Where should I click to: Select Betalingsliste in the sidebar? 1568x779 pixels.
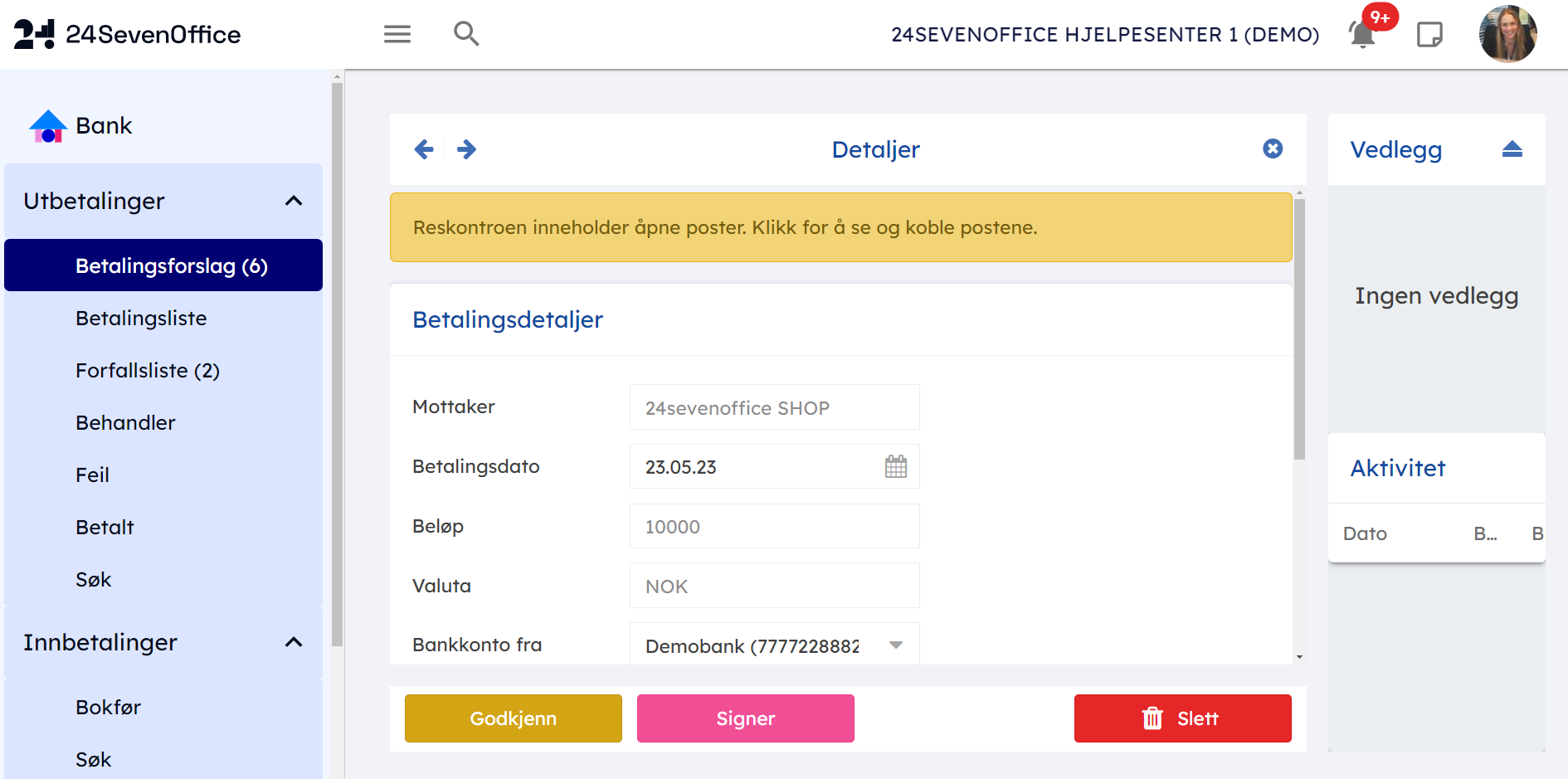click(x=141, y=318)
